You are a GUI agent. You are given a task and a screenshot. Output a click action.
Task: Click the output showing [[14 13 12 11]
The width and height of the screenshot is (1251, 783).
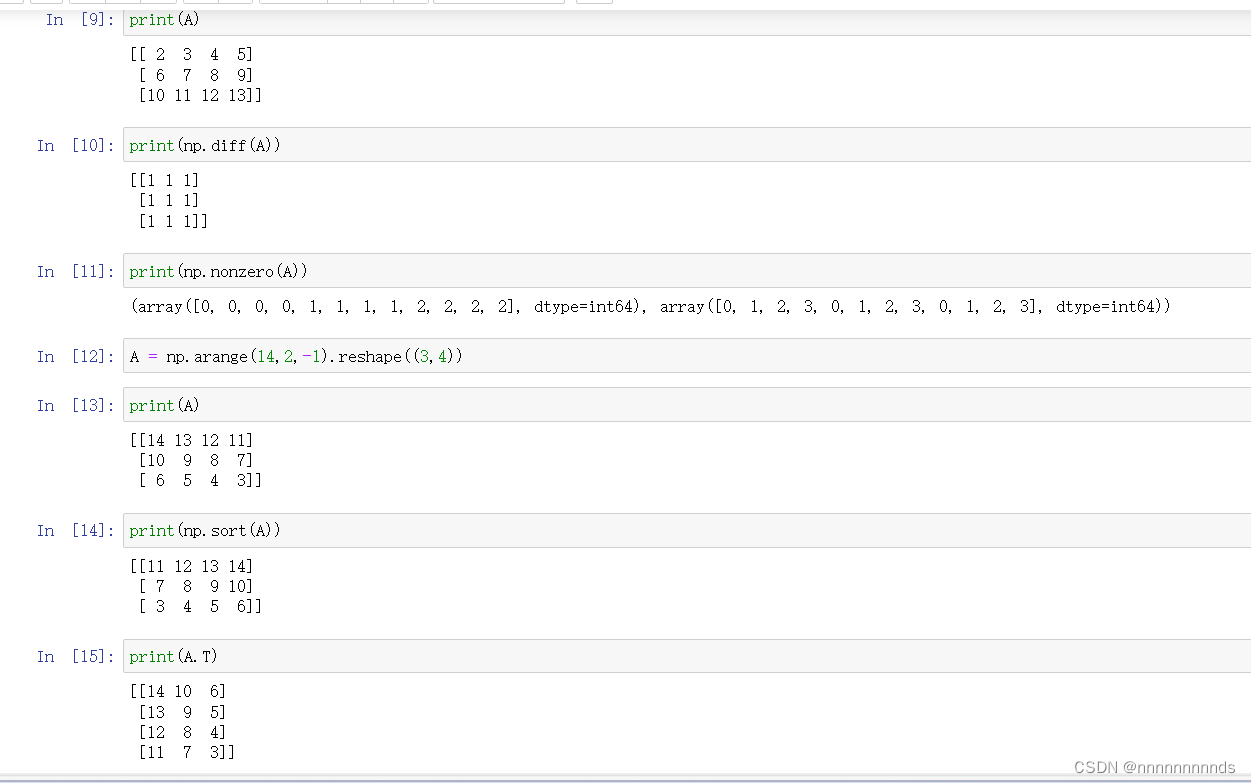tap(193, 460)
